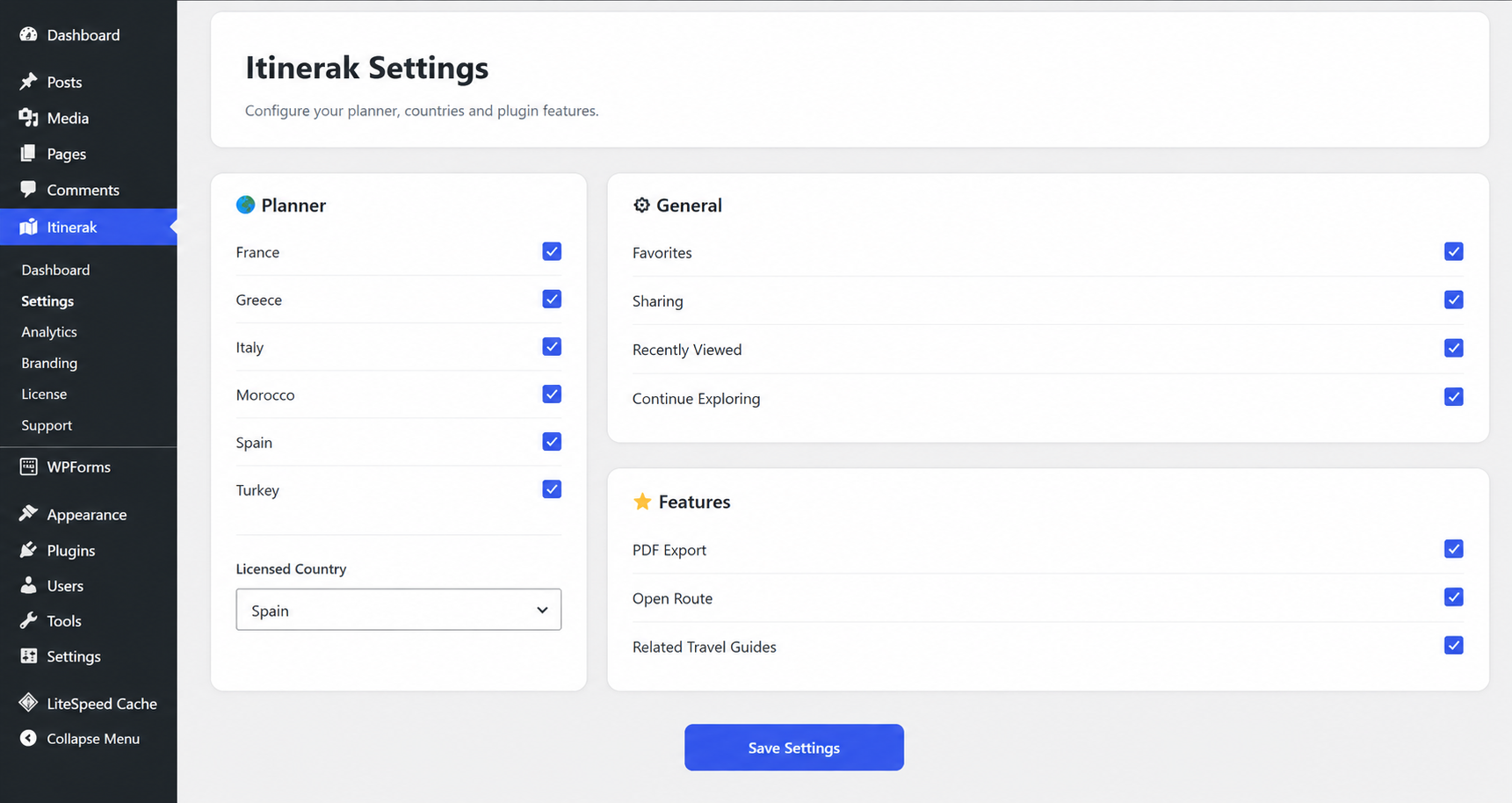
Task: Click the Media library icon
Action: tap(28, 118)
